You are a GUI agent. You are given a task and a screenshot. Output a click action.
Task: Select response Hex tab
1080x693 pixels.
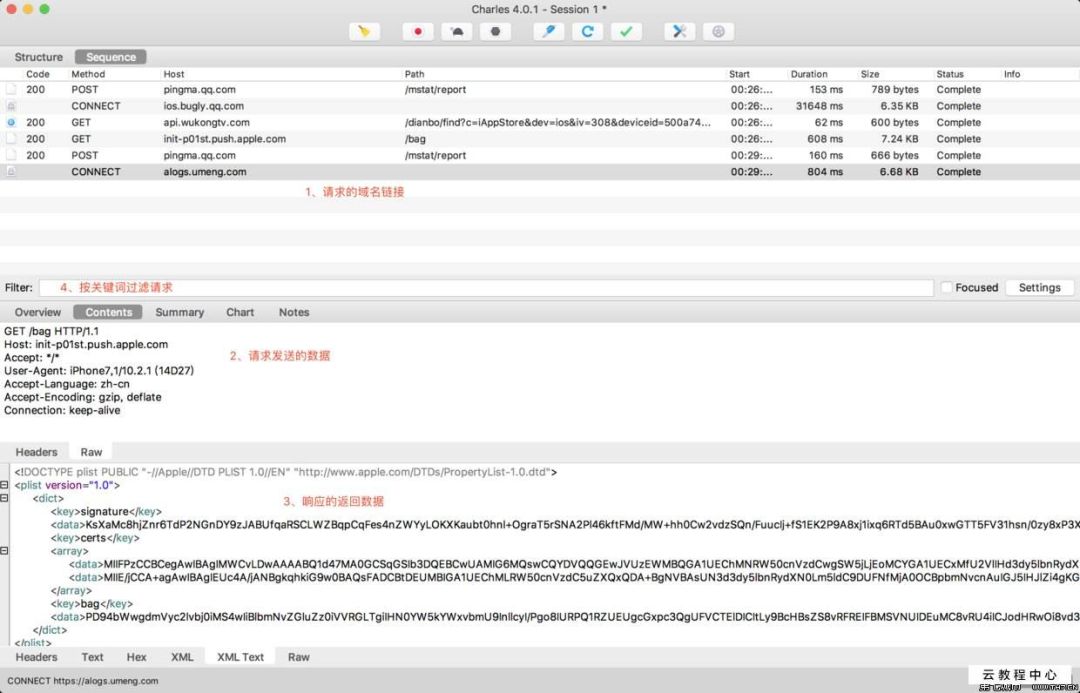136,657
